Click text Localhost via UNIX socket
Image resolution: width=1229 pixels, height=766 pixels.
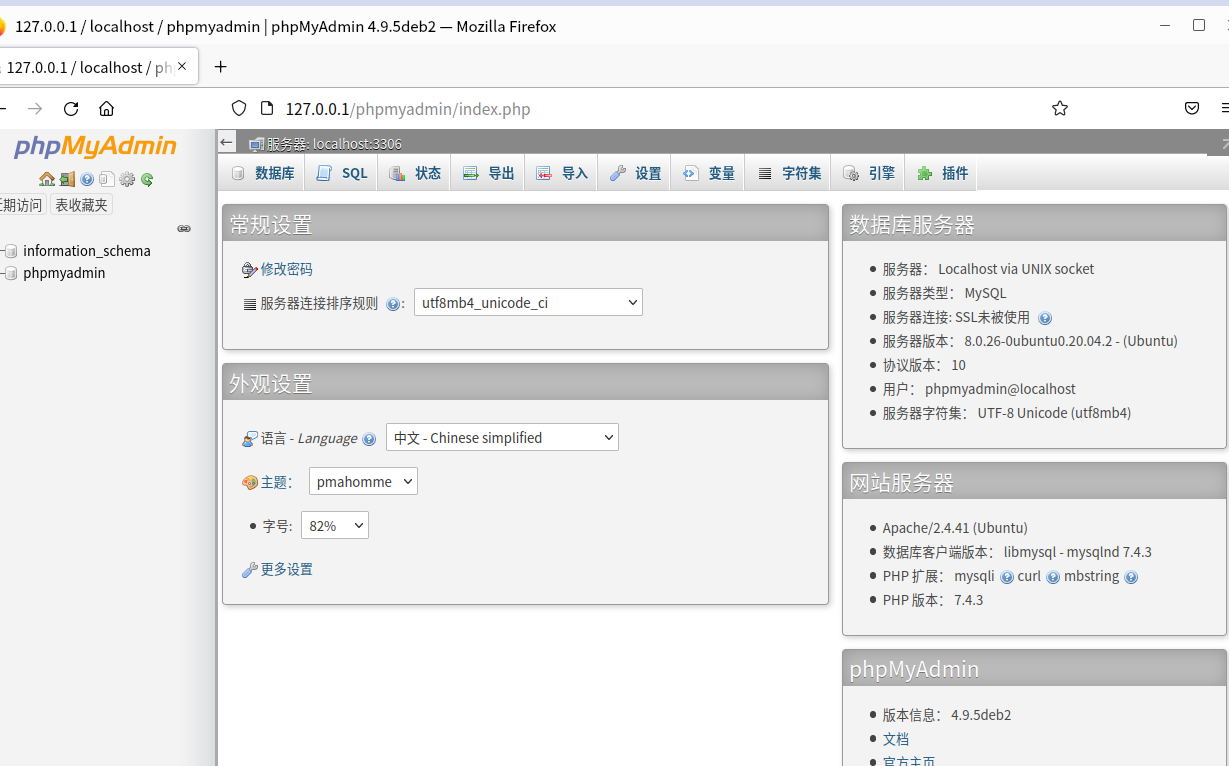coord(1016,270)
